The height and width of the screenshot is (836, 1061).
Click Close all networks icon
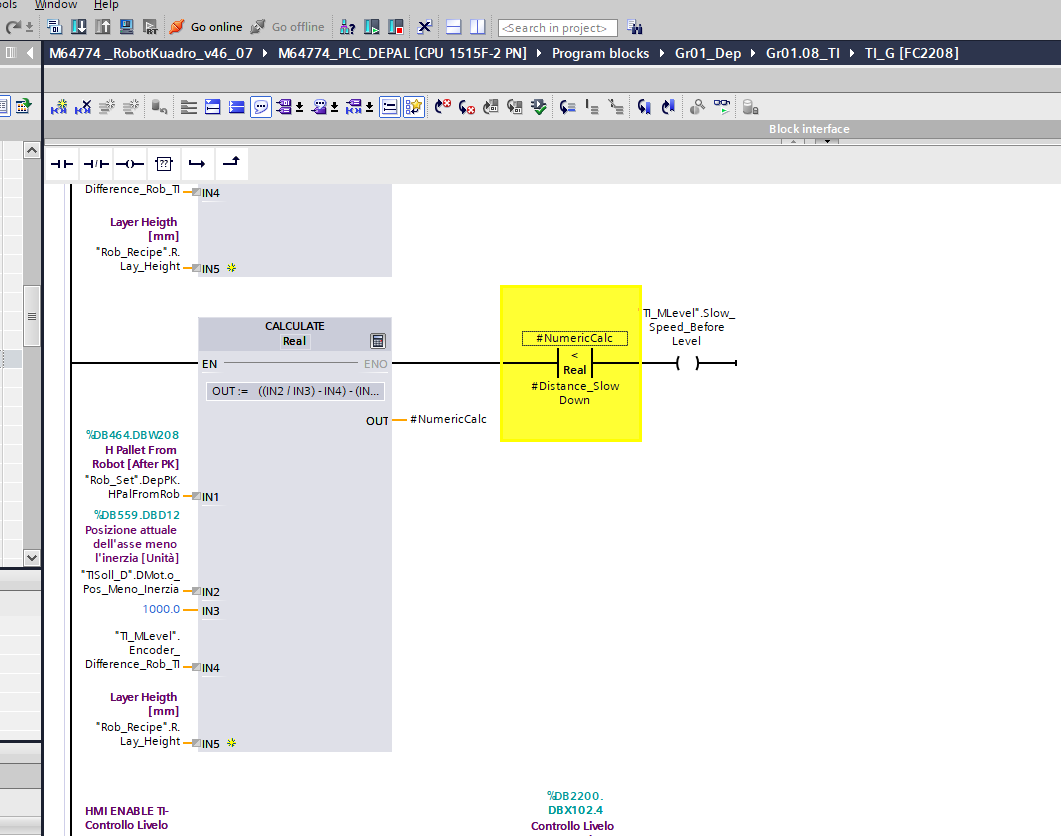[x=236, y=107]
